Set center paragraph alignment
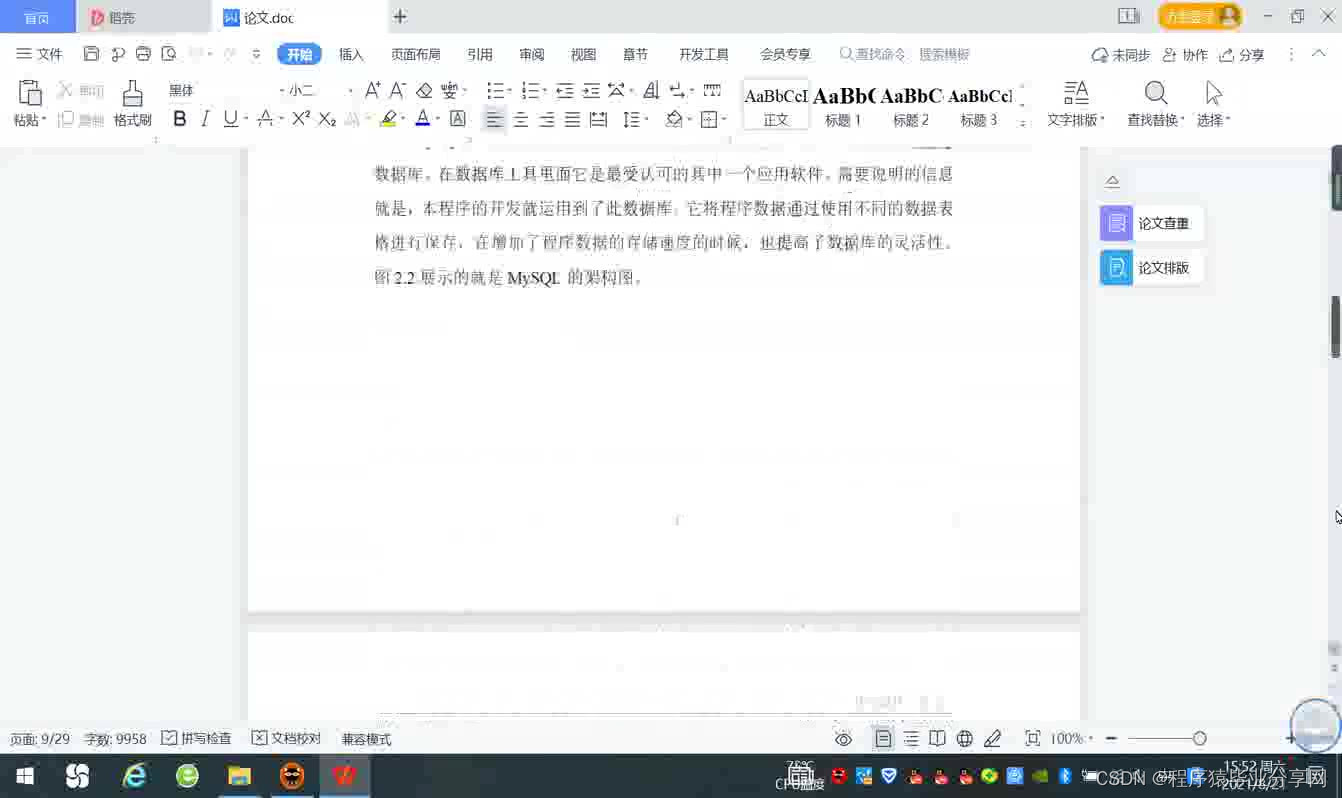 point(520,120)
